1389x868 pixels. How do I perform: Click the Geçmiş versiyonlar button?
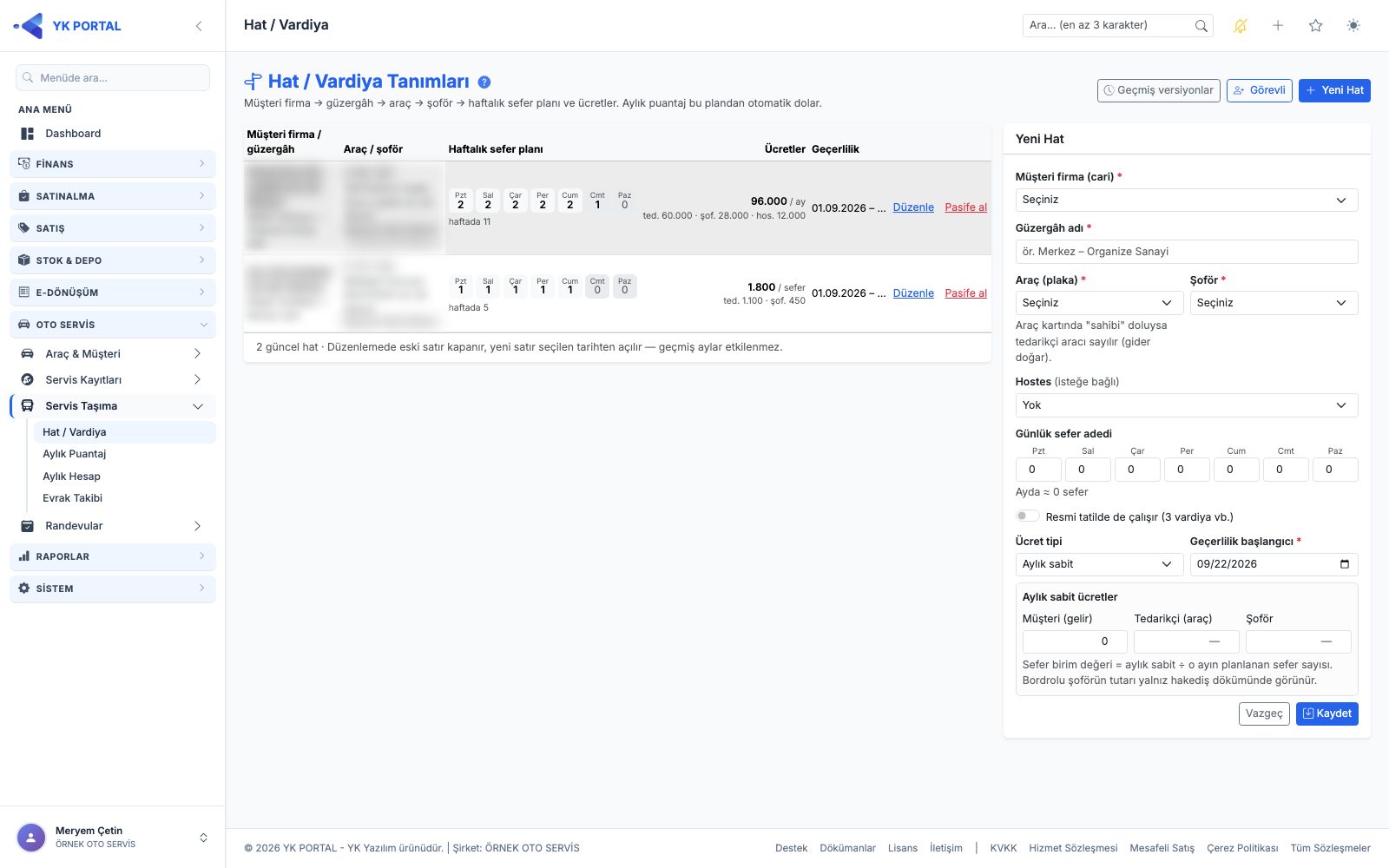[x=1159, y=90]
